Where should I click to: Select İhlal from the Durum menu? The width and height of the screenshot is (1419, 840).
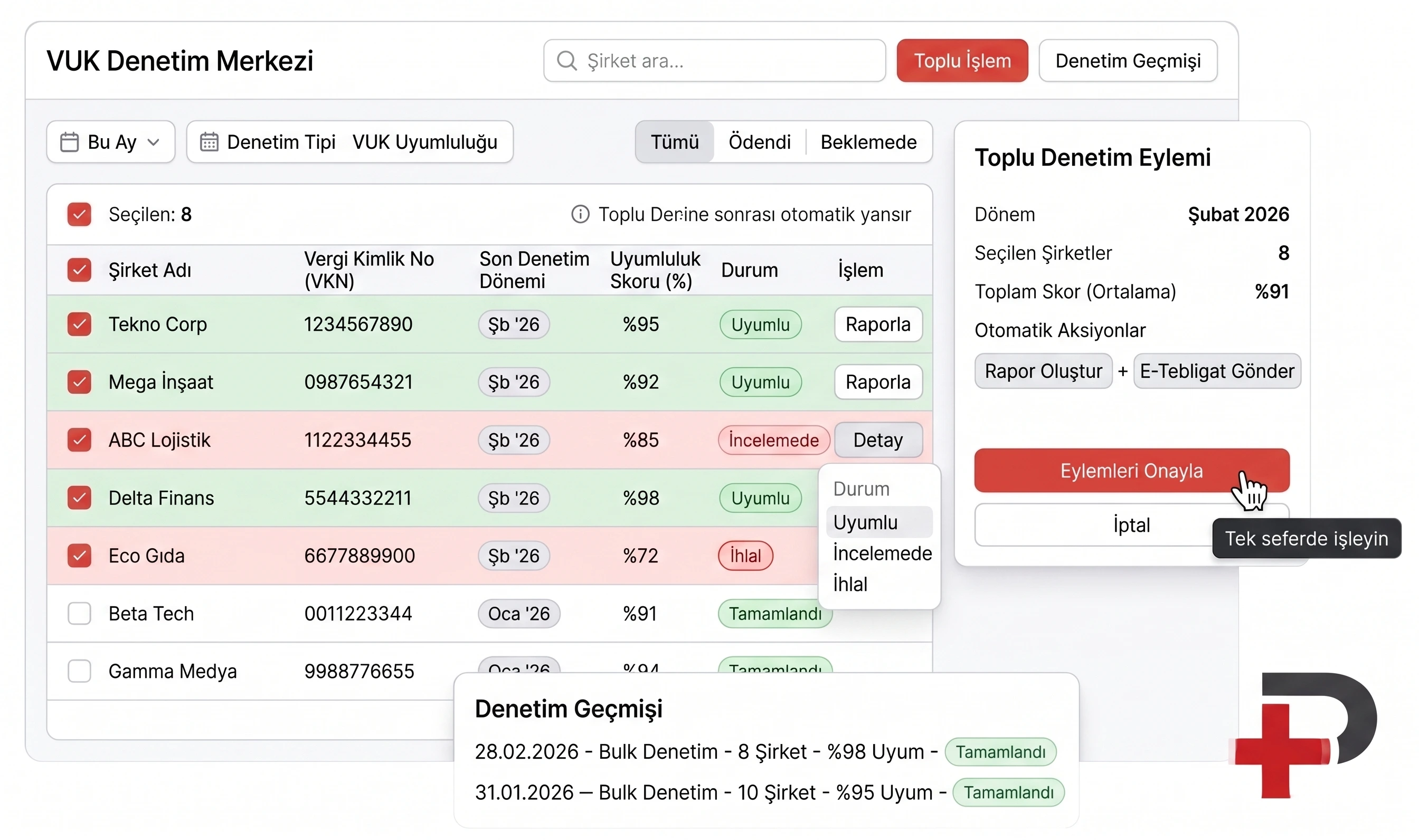coord(850,584)
